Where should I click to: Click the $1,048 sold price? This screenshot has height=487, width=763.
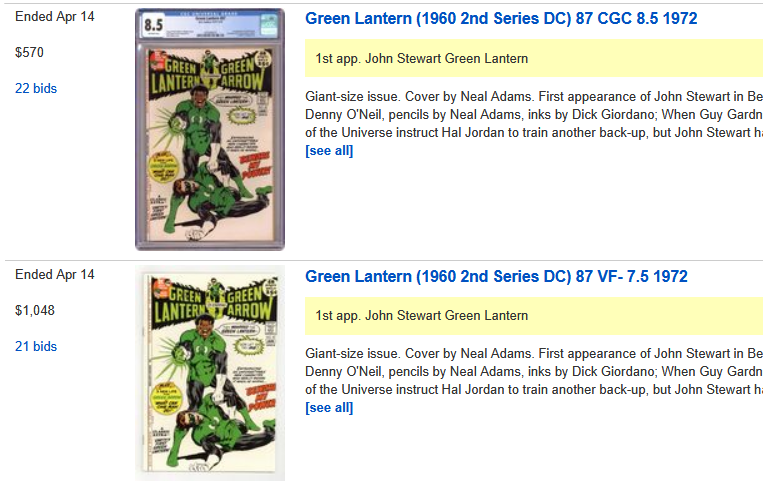pos(35,310)
